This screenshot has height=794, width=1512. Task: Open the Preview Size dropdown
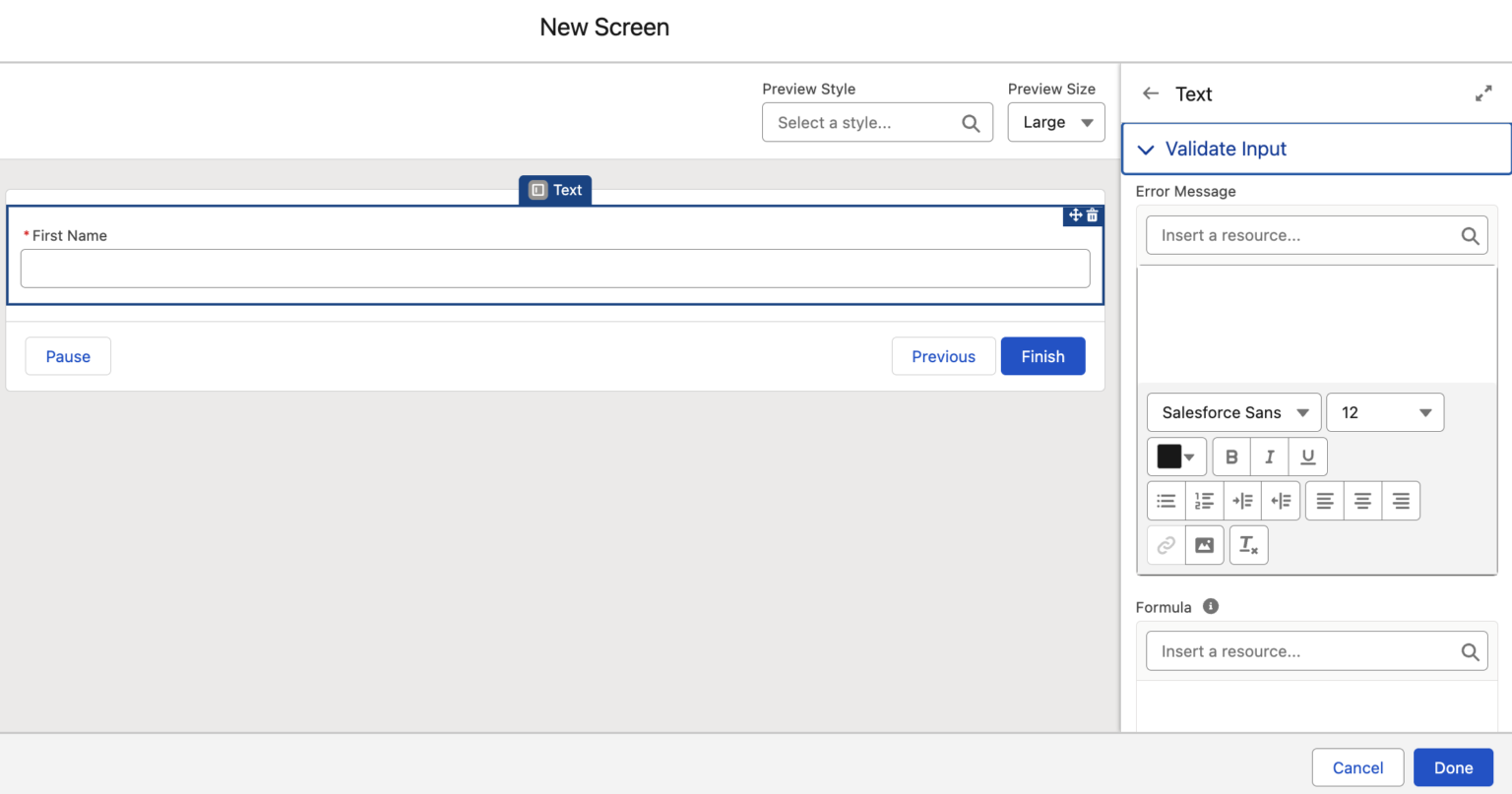point(1055,122)
